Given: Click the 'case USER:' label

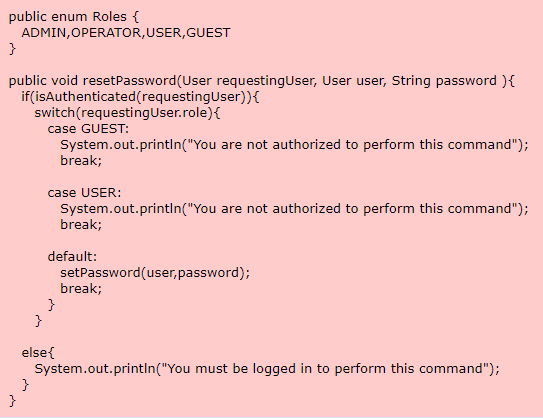Looking at the screenshot, I should click(x=84, y=193).
